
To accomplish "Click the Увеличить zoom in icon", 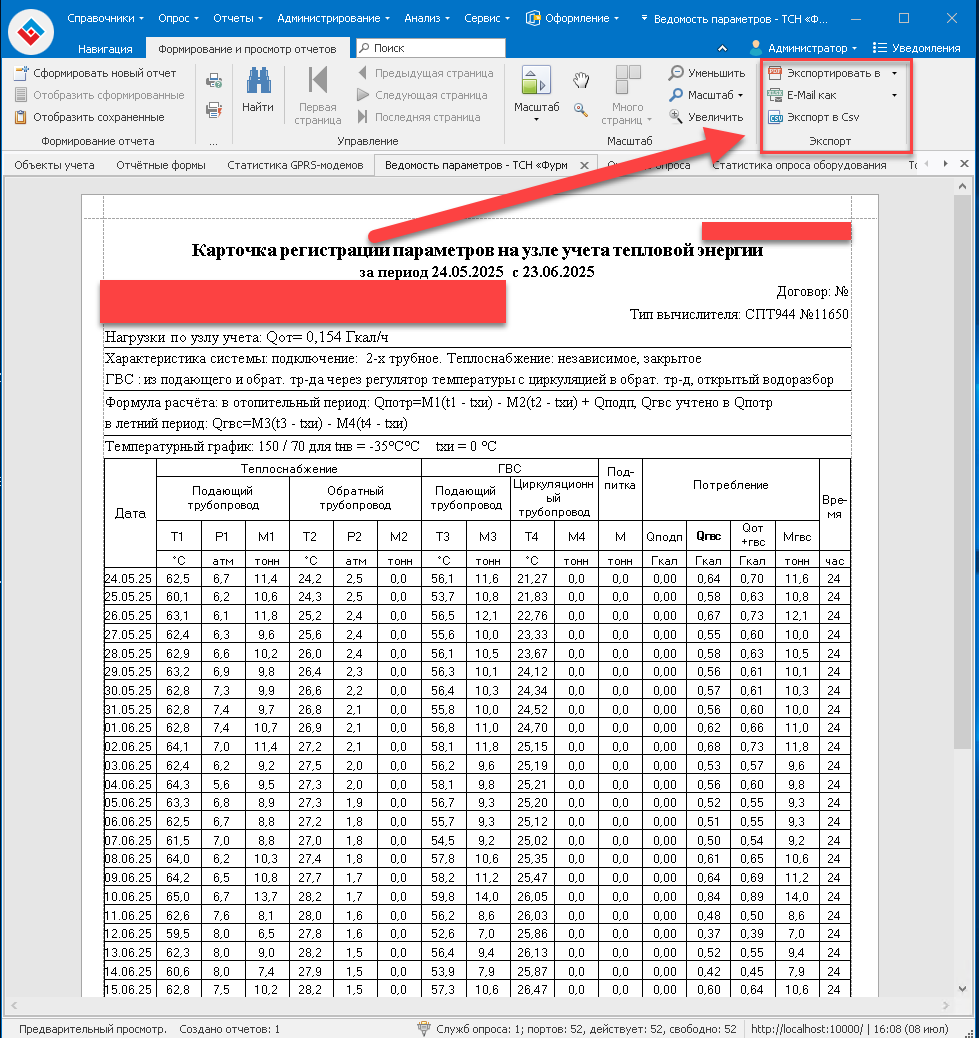I will pyautogui.click(x=676, y=117).
